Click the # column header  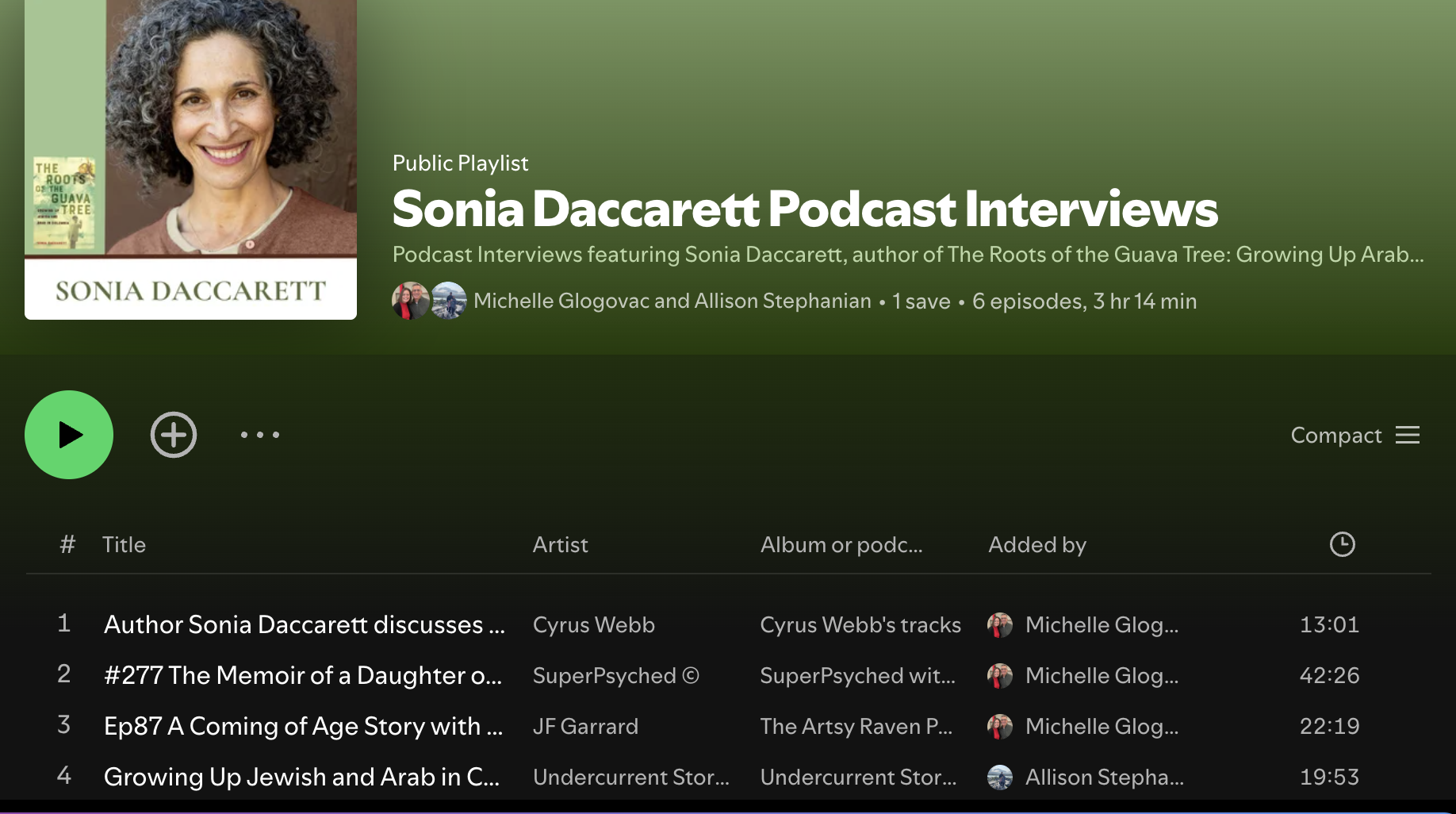(x=67, y=544)
